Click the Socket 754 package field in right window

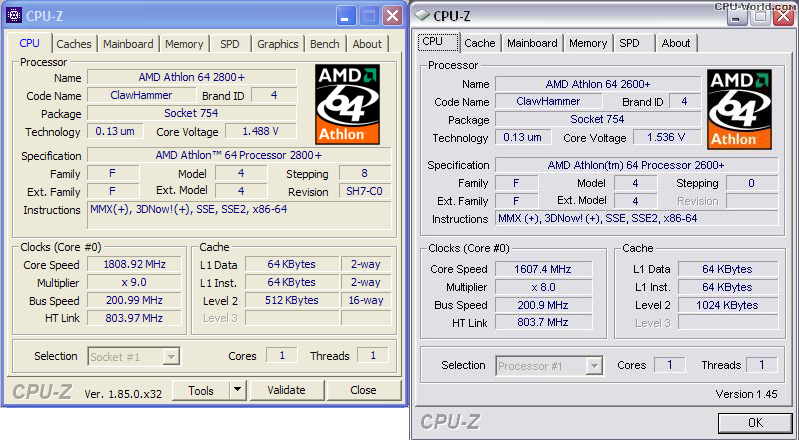point(598,119)
